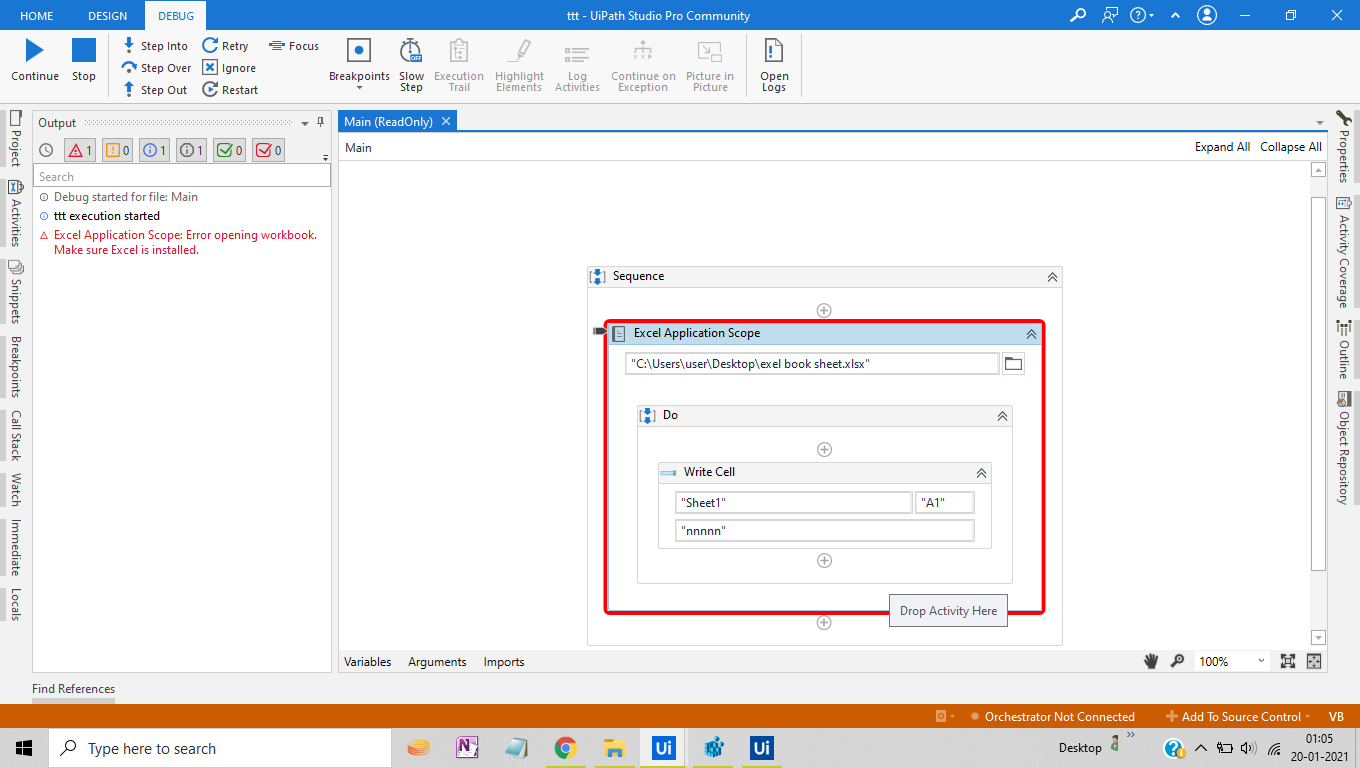Collapse the Write Cell activity

(x=981, y=473)
